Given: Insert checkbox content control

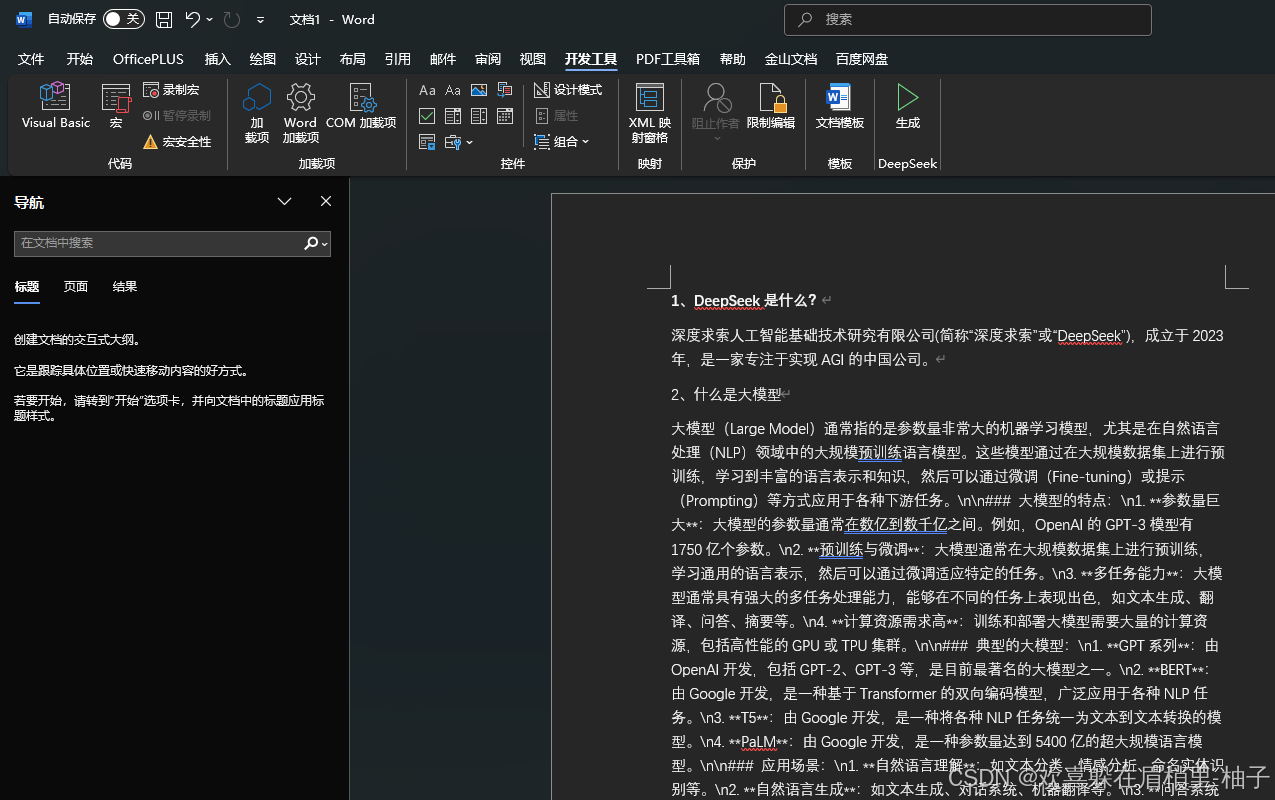Looking at the screenshot, I should coord(427,116).
